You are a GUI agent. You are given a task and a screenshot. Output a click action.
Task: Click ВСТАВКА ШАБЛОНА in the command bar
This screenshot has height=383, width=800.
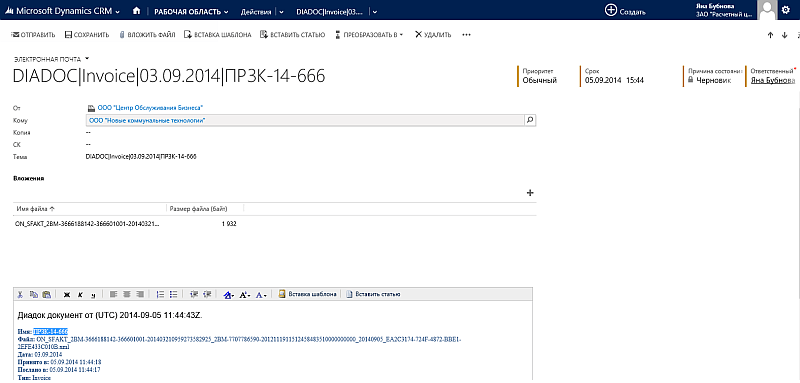click(217, 35)
